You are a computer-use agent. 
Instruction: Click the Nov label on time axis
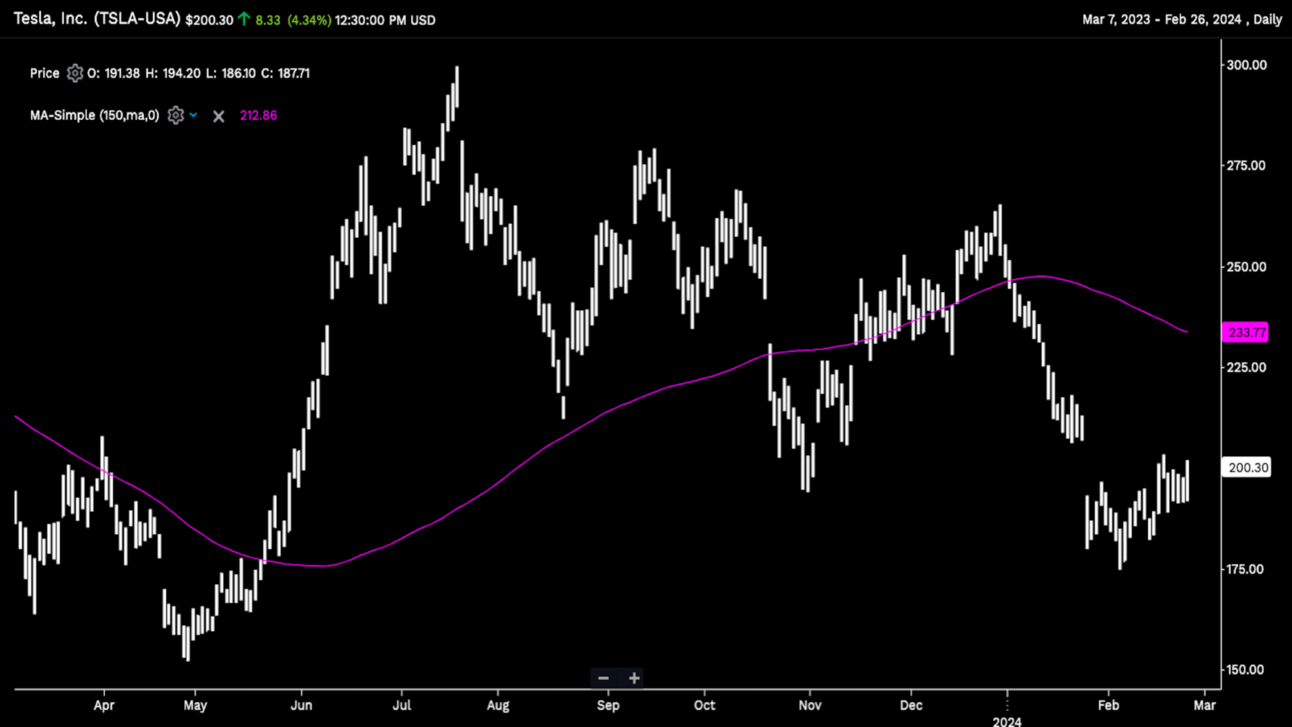(810, 704)
